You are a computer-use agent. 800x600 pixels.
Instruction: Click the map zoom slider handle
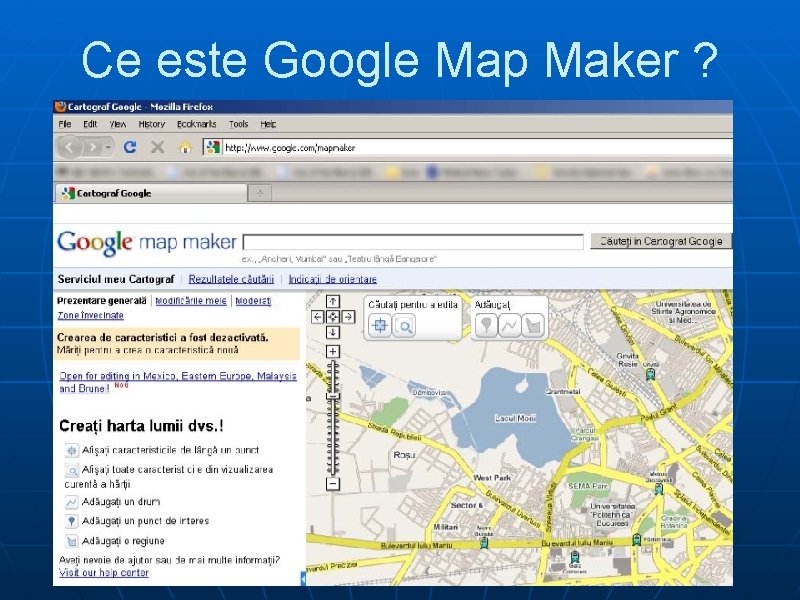pyautogui.click(x=333, y=396)
